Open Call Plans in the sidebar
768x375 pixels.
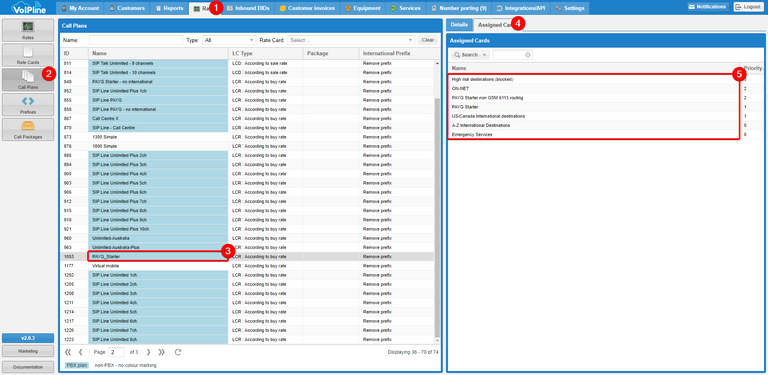(x=28, y=80)
